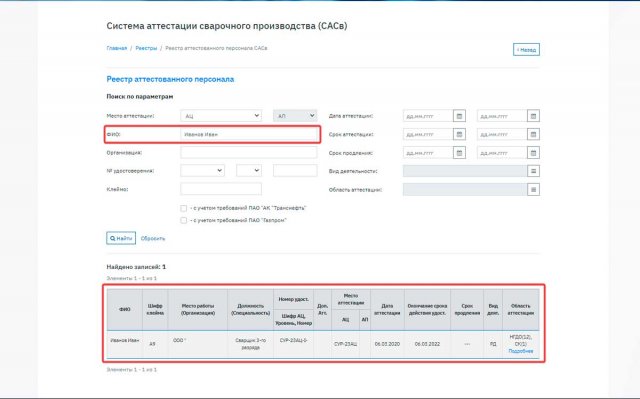The width and height of the screenshot is (640, 399).
Task: Click the Сбросить reset link
Action: 153,239
